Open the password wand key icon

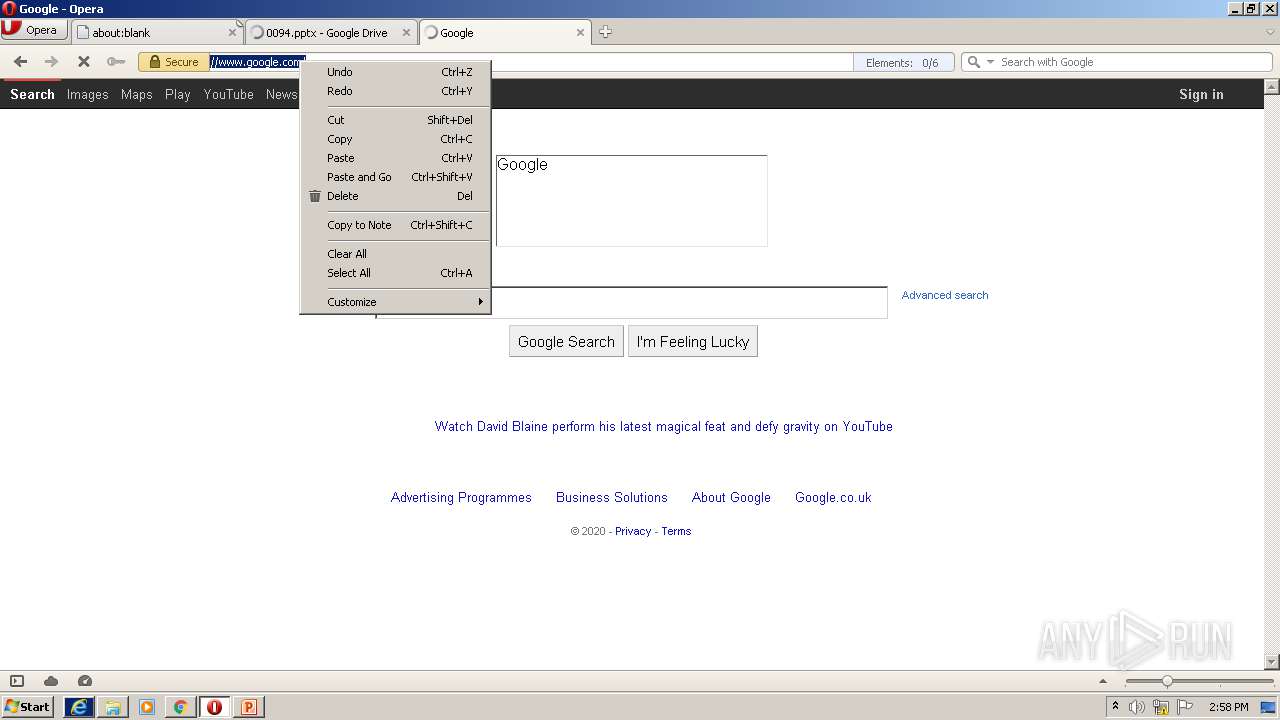click(116, 62)
